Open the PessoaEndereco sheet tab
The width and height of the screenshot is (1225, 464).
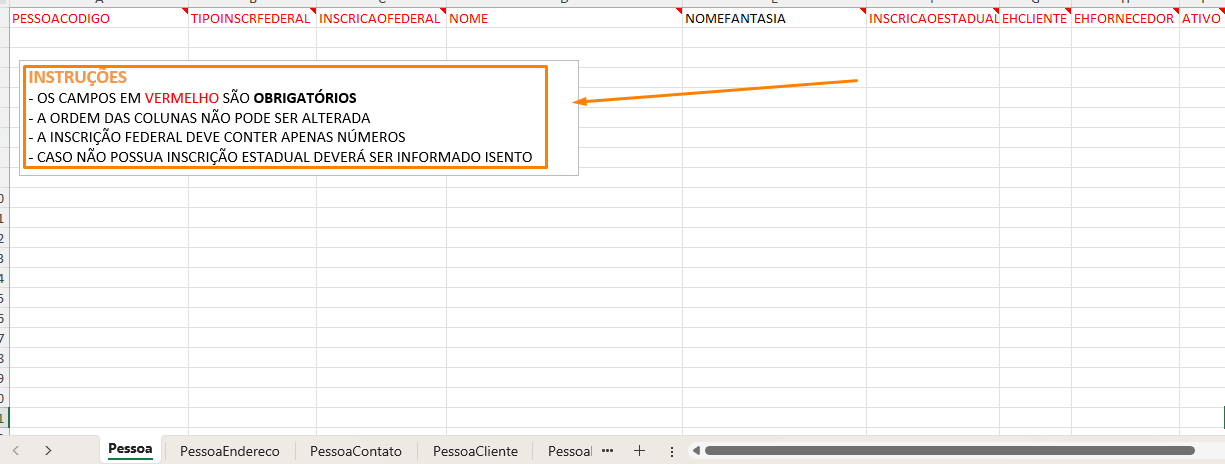[229, 451]
